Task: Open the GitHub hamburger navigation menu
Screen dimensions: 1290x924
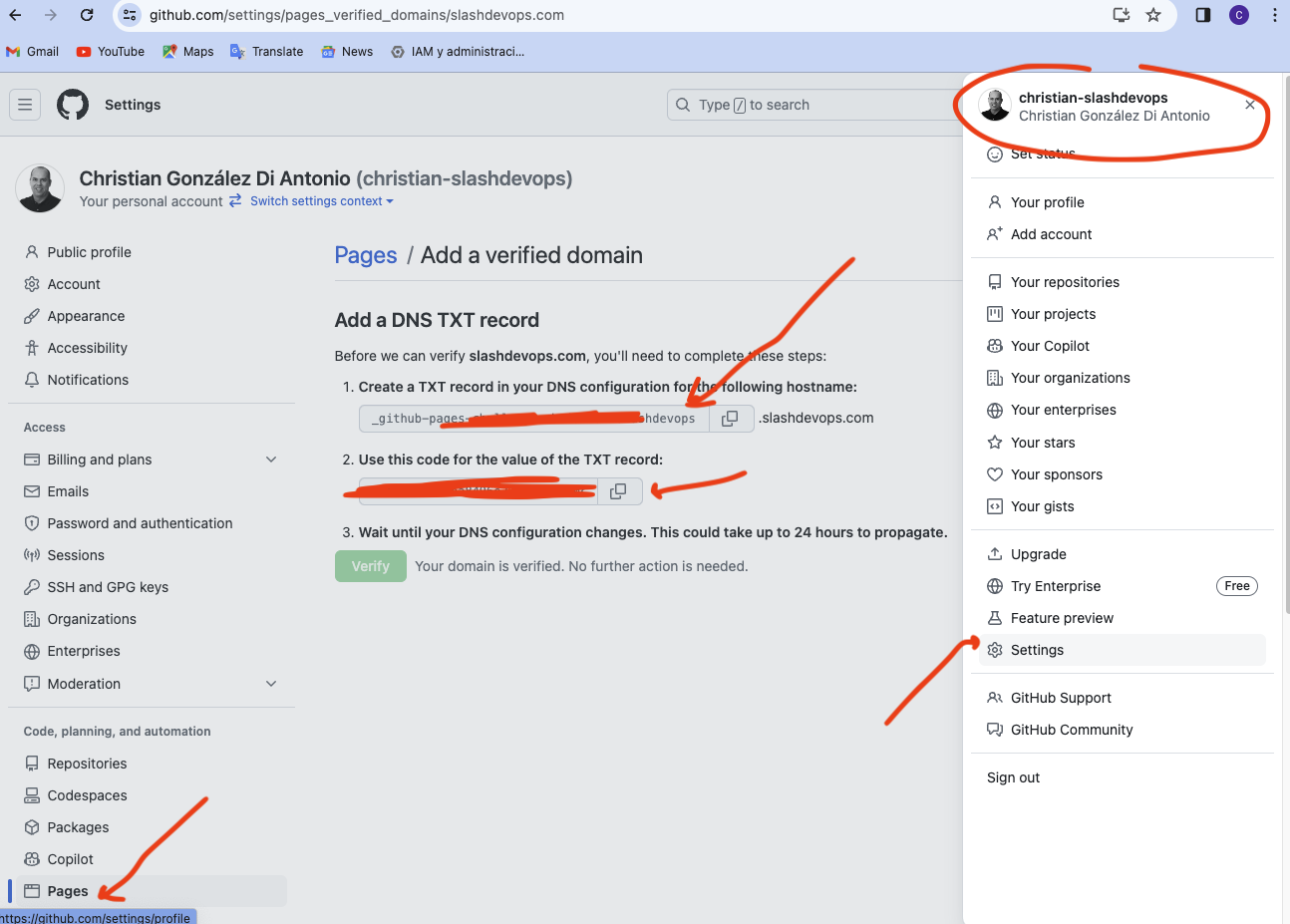Action: [x=25, y=105]
